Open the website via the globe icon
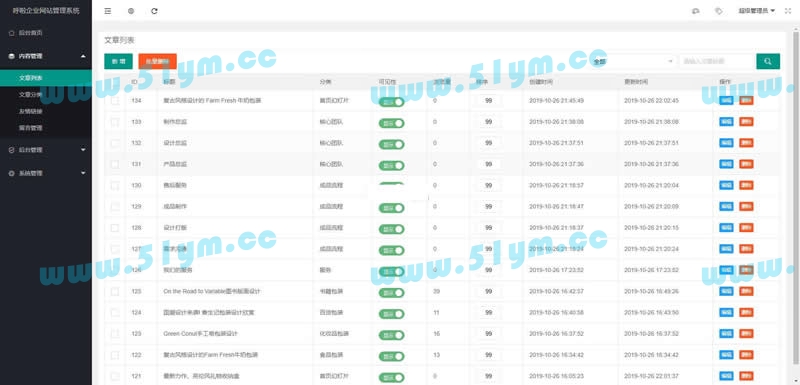Image resolution: width=800 pixels, height=385 pixels. [131, 11]
